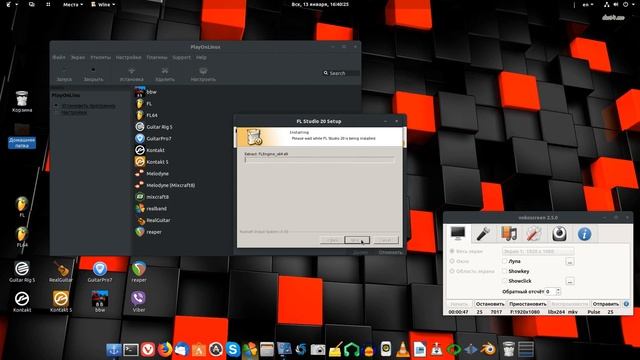
Task: Select FL in the PlayOnLinux app list
Action: pyautogui.click(x=149, y=104)
